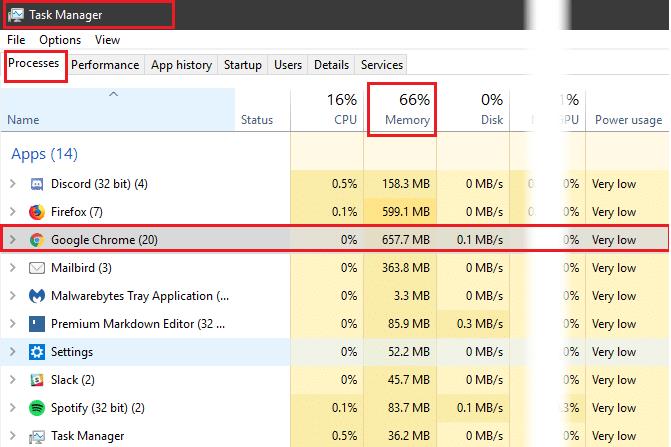Image resolution: width=671 pixels, height=447 pixels.
Task: Click the Task Manager row icon
Action: [37, 436]
